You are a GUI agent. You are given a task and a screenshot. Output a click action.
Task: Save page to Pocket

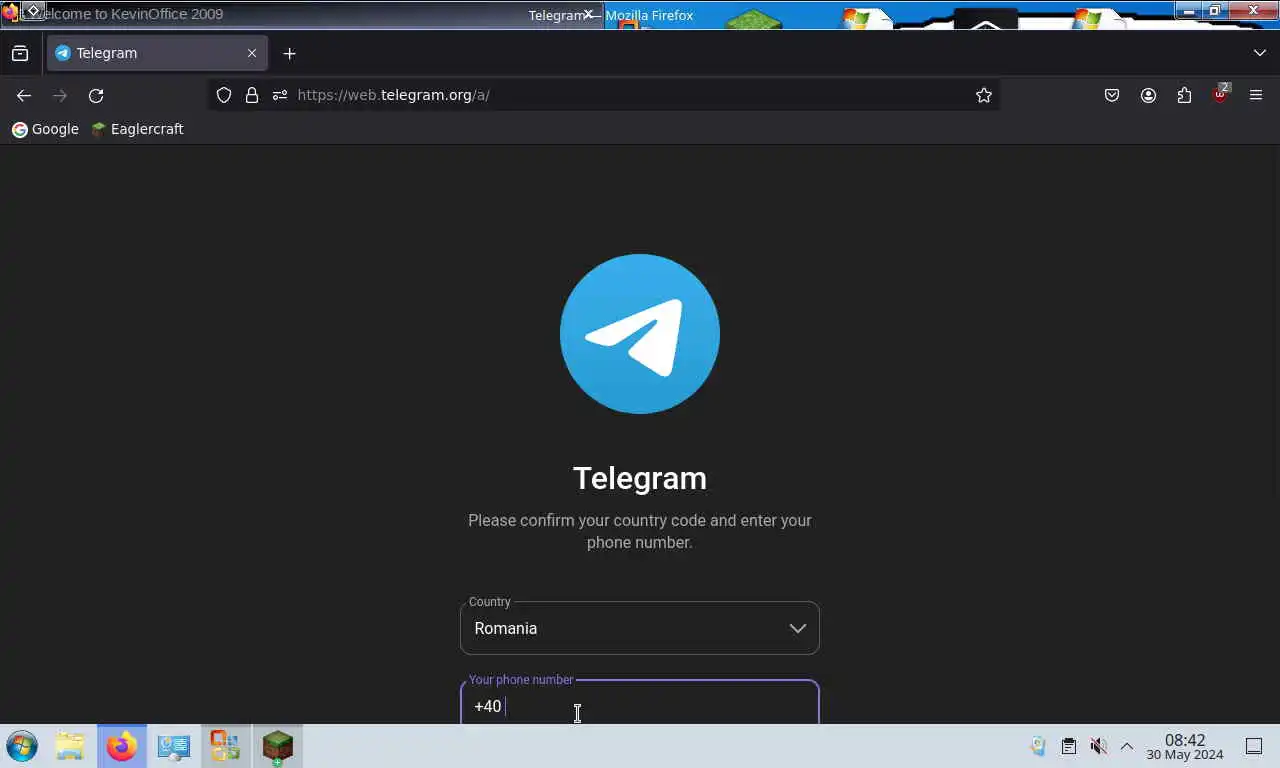pos(1112,95)
